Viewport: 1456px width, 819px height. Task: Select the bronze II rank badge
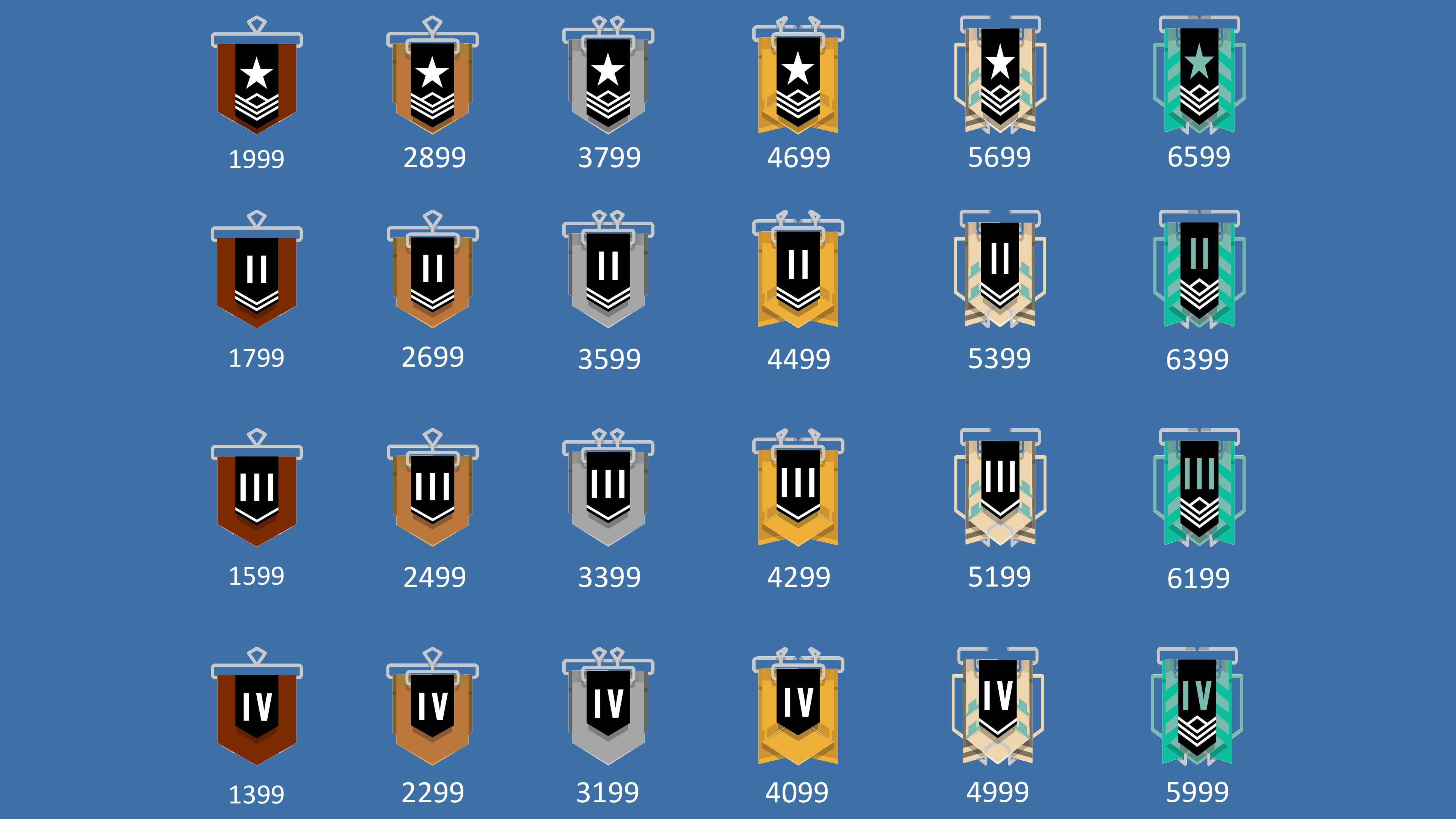coord(432,269)
